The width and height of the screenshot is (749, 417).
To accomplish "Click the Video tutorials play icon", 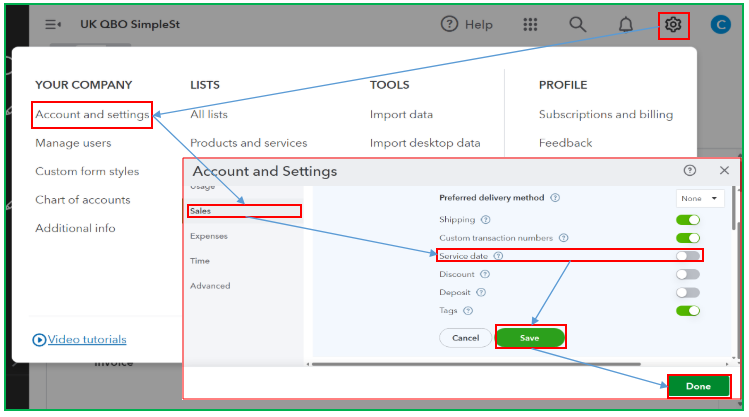I will [x=39, y=340].
